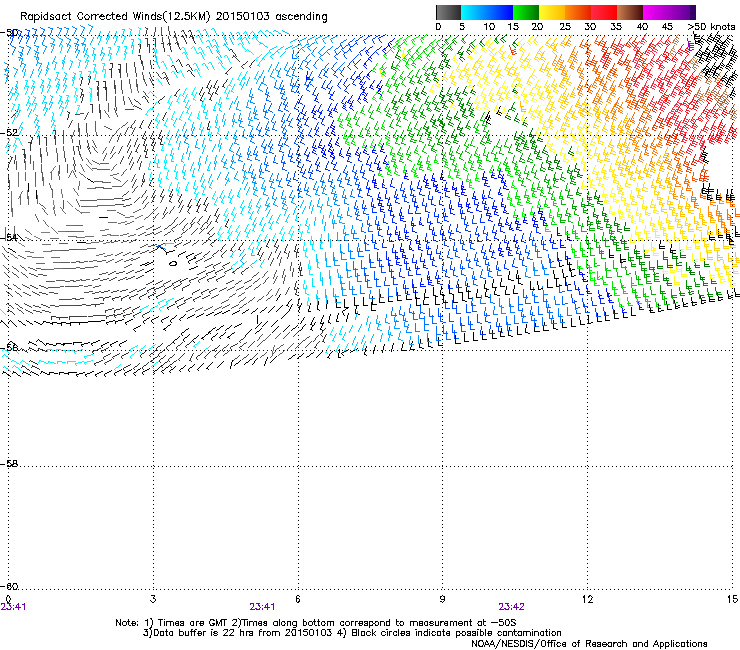This screenshot has width=740, height=650.
Task: Pick the red 30-35 knots legend swatch
Action: point(604,12)
